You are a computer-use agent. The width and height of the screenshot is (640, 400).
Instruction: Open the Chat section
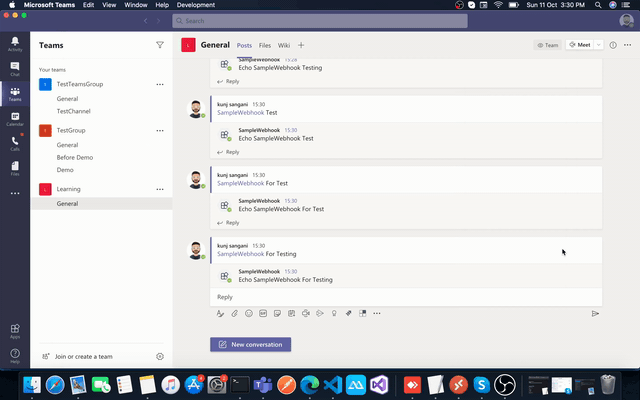pyautogui.click(x=15, y=69)
